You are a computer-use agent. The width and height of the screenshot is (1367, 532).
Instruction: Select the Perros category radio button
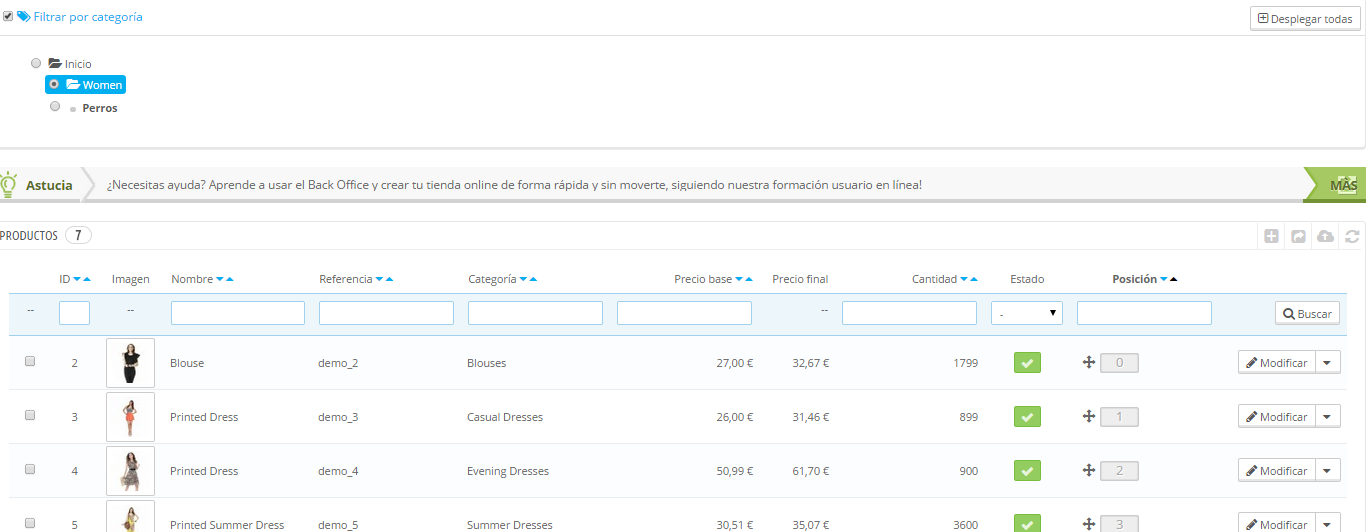55,106
